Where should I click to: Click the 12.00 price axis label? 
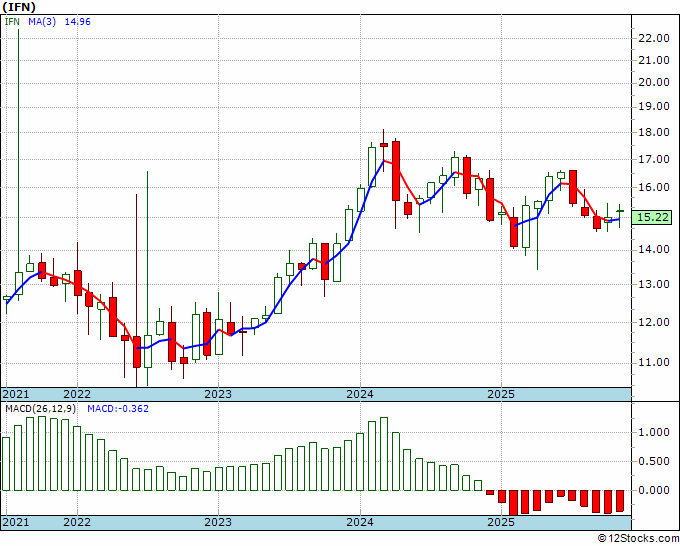click(x=654, y=322)
